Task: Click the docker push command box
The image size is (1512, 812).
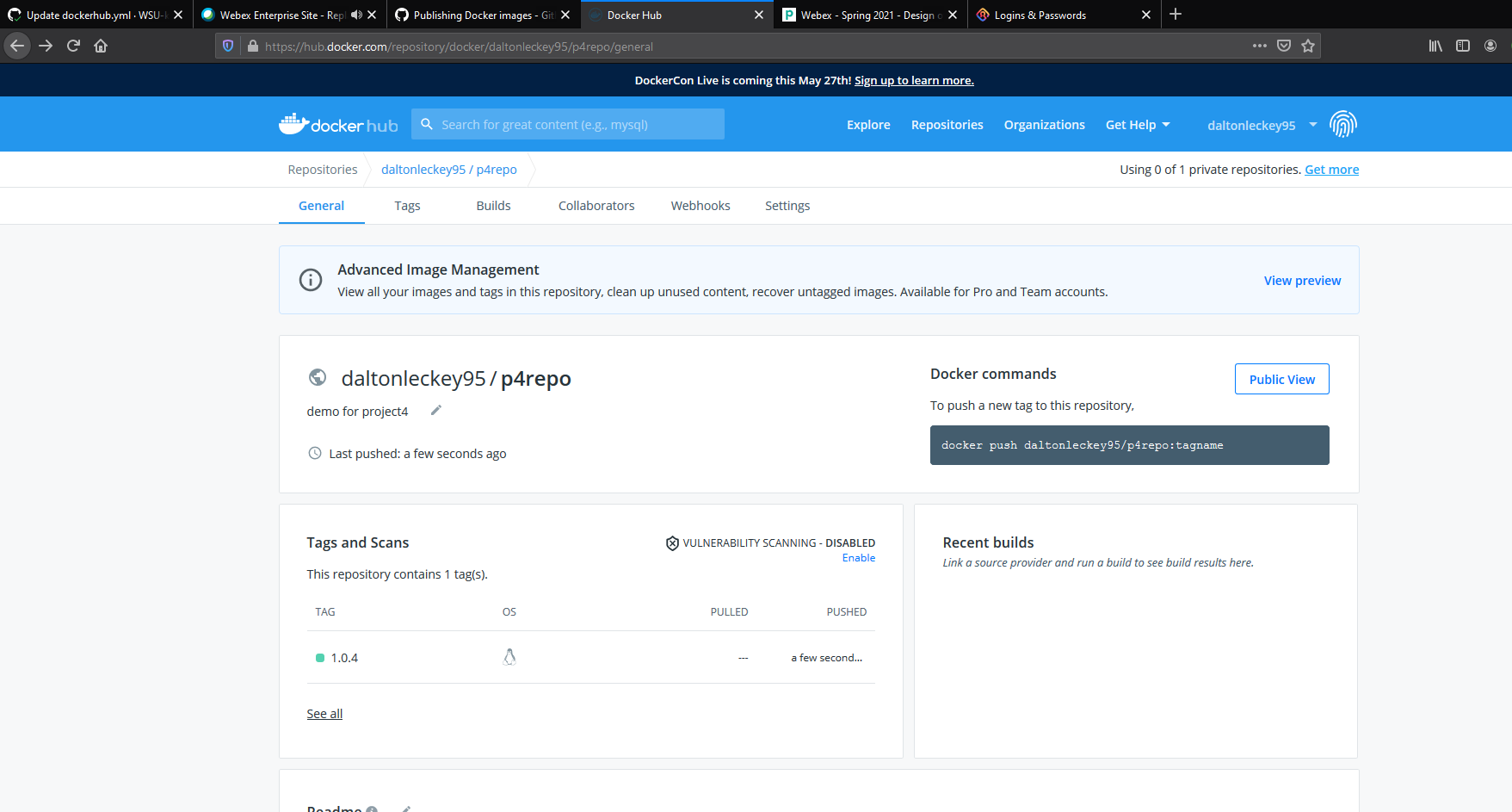Action: pyautogui.click(x=1129, y=445)
